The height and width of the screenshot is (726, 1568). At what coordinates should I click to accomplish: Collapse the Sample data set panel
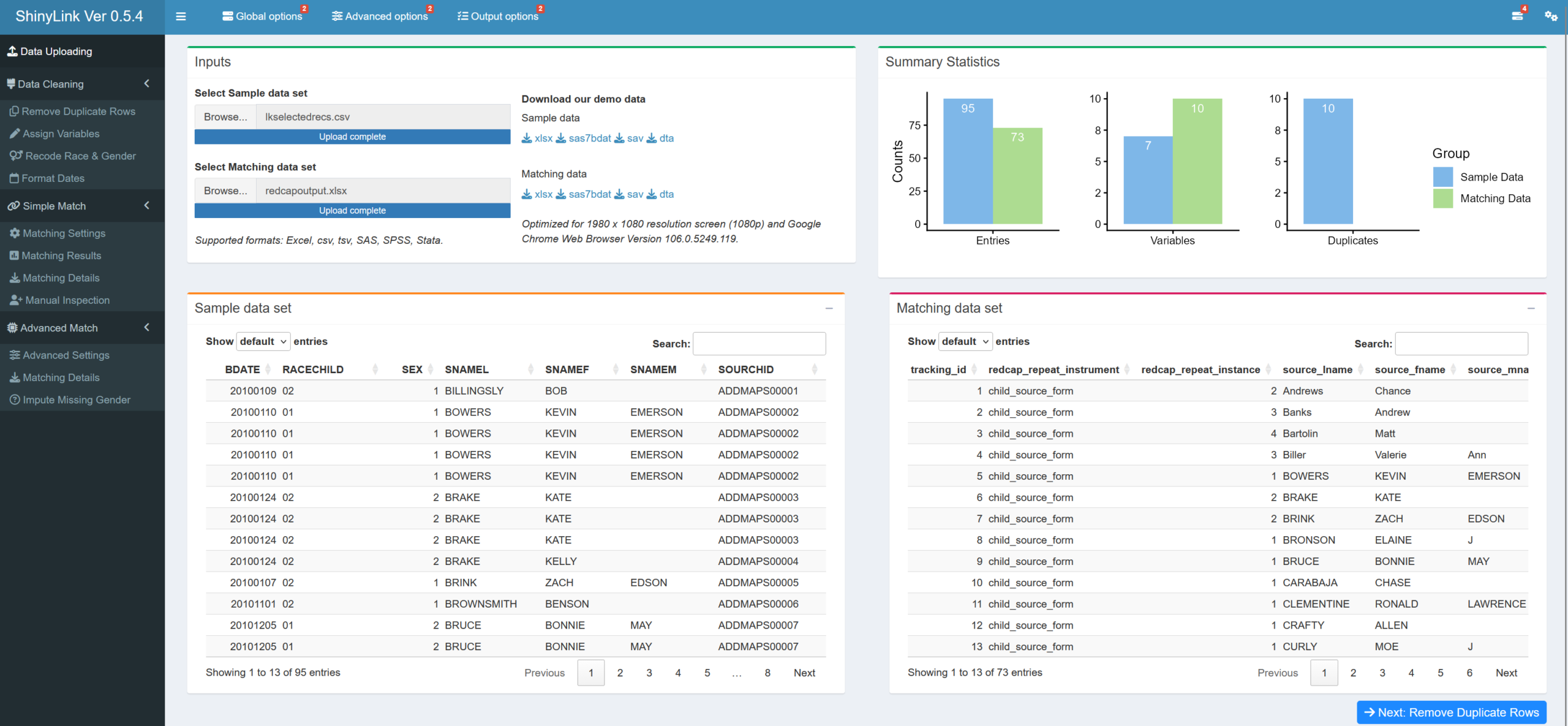[829, 308]
